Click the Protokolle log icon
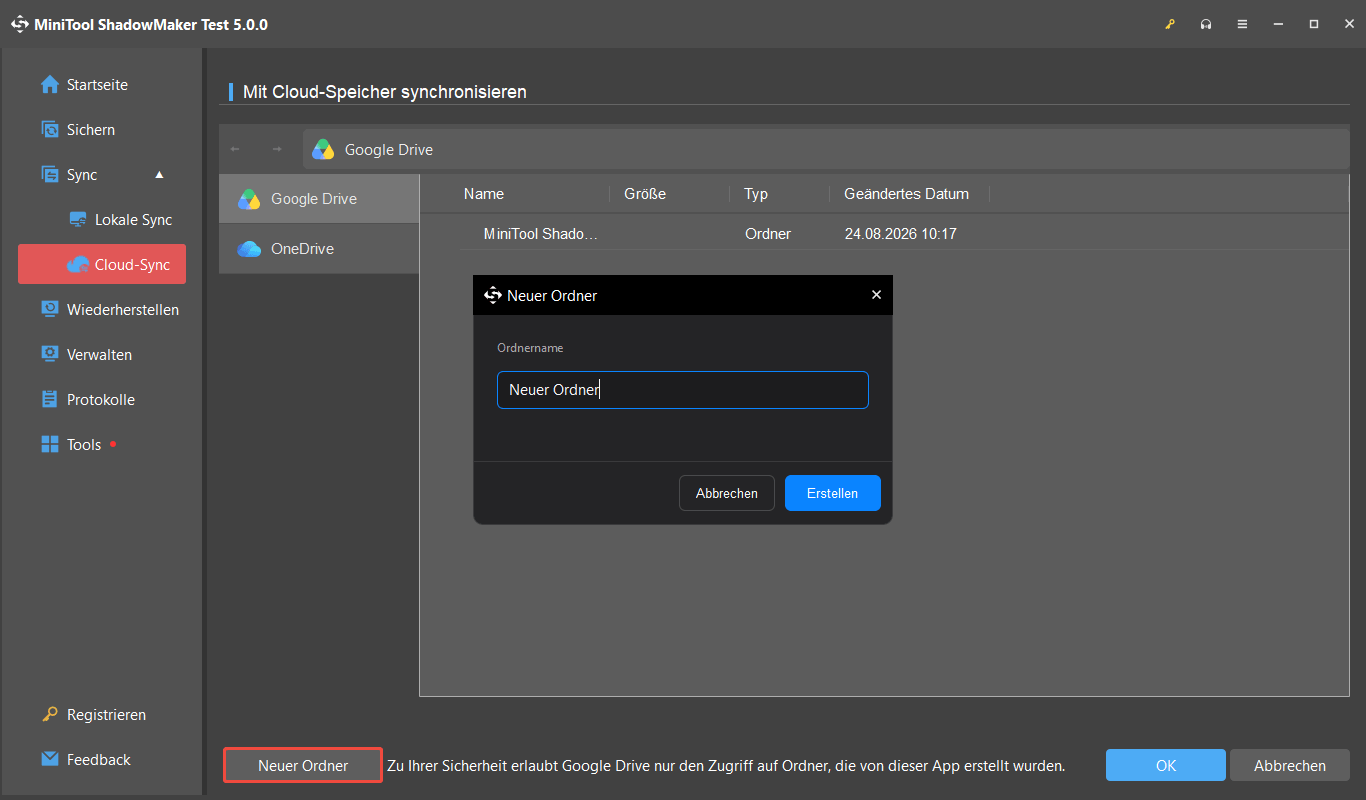This screenshot has width=1366, height=800. (50, 400)
